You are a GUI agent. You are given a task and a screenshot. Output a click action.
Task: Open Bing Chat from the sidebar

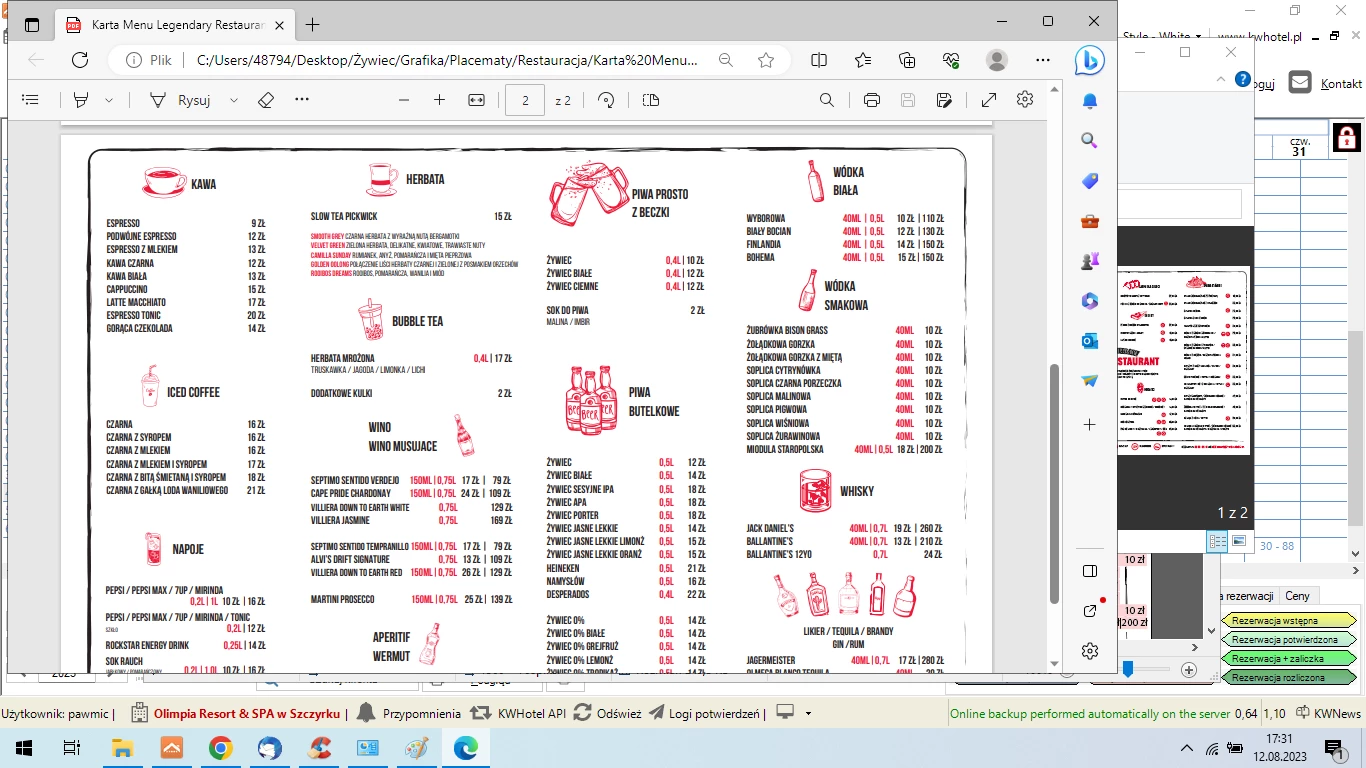(1090, 61)
